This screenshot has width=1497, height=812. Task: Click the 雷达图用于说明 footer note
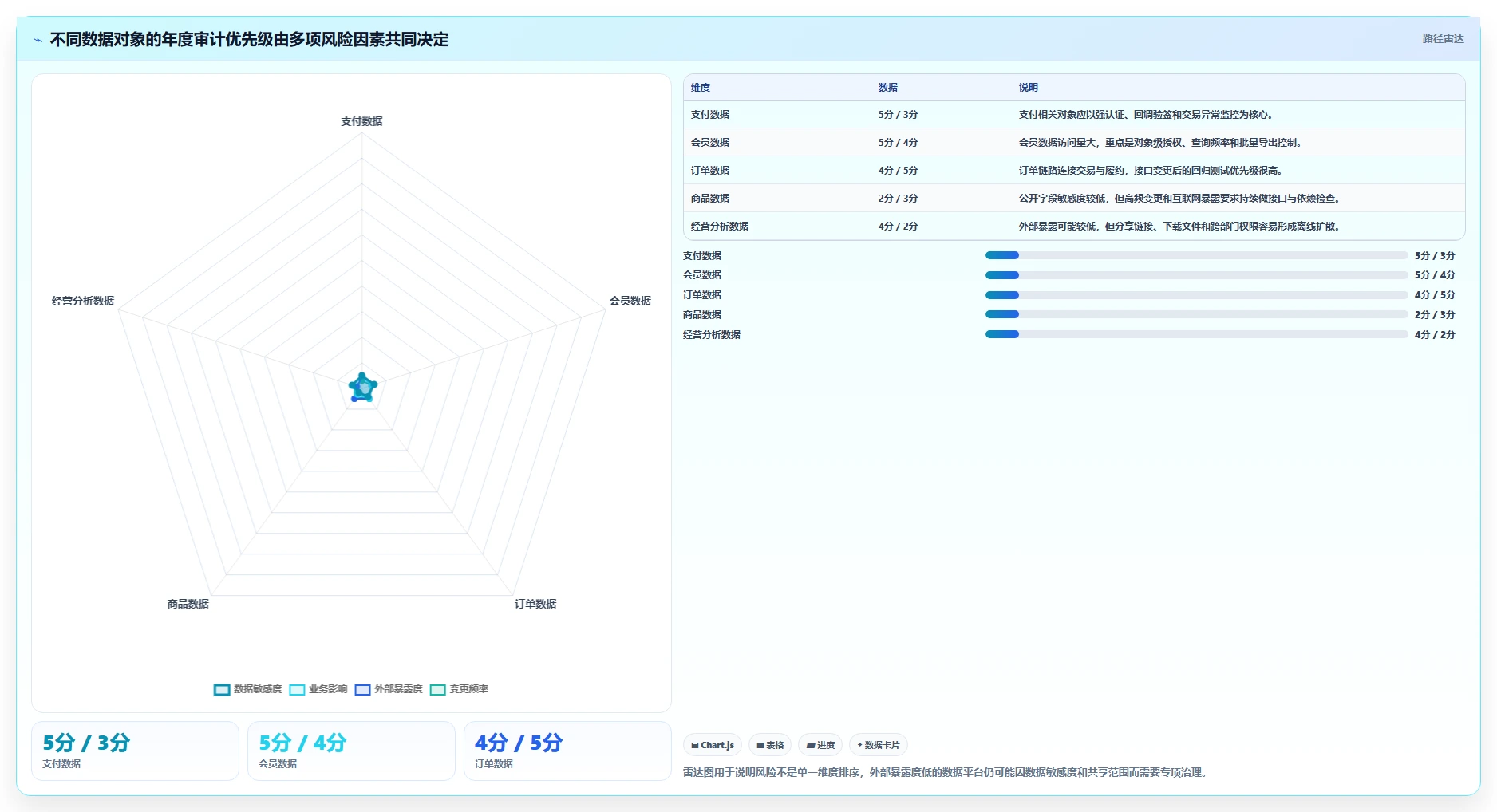pyautogui.click(x=947, y=772)
